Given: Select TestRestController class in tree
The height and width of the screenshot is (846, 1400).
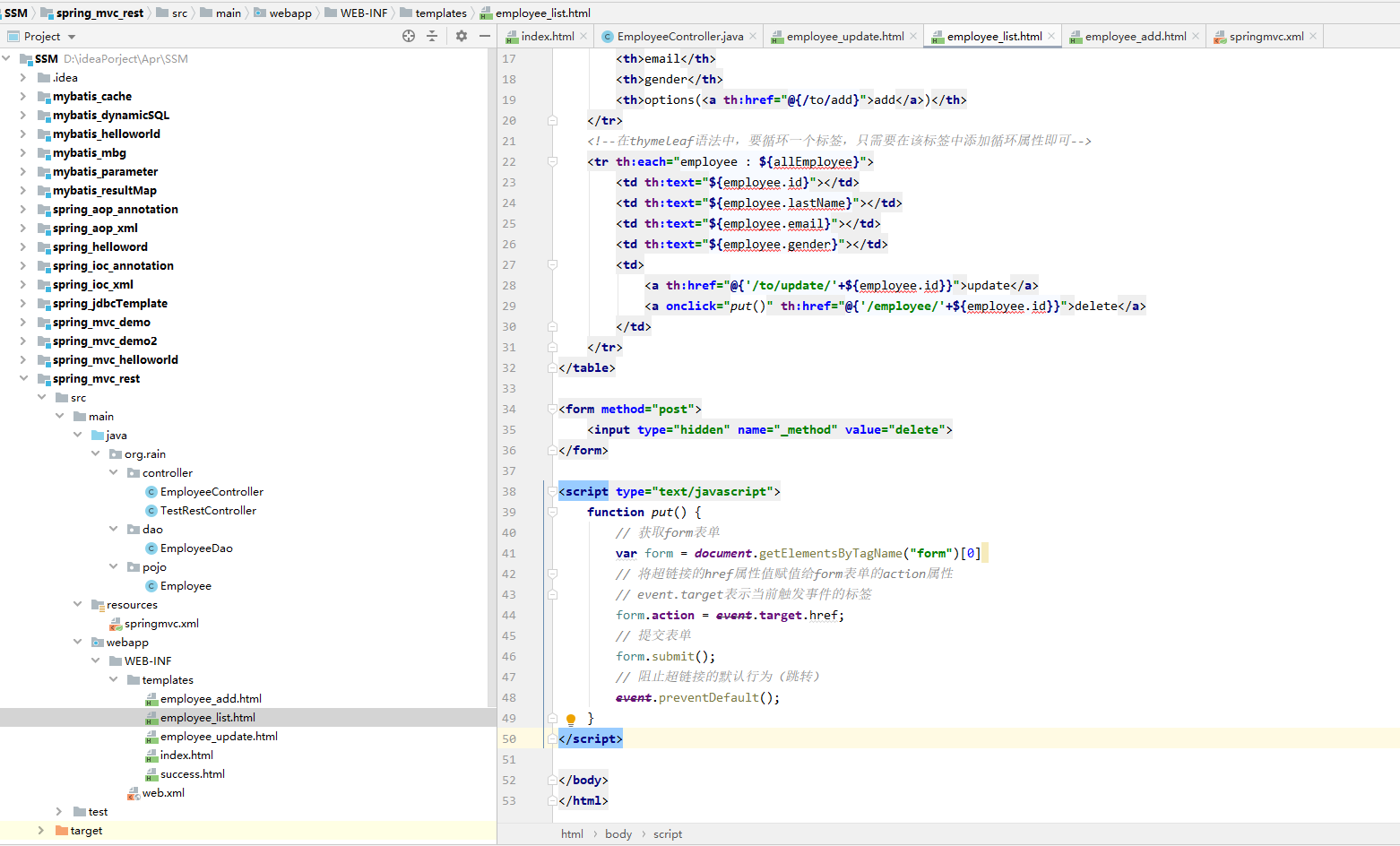Looking at the screenshot, I should (x=208, y=510).
